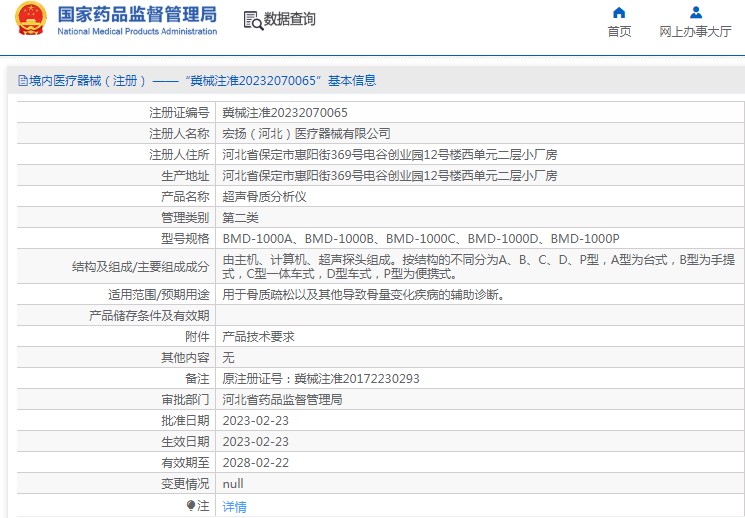Click the 批准日期 row label

point(185,421)
